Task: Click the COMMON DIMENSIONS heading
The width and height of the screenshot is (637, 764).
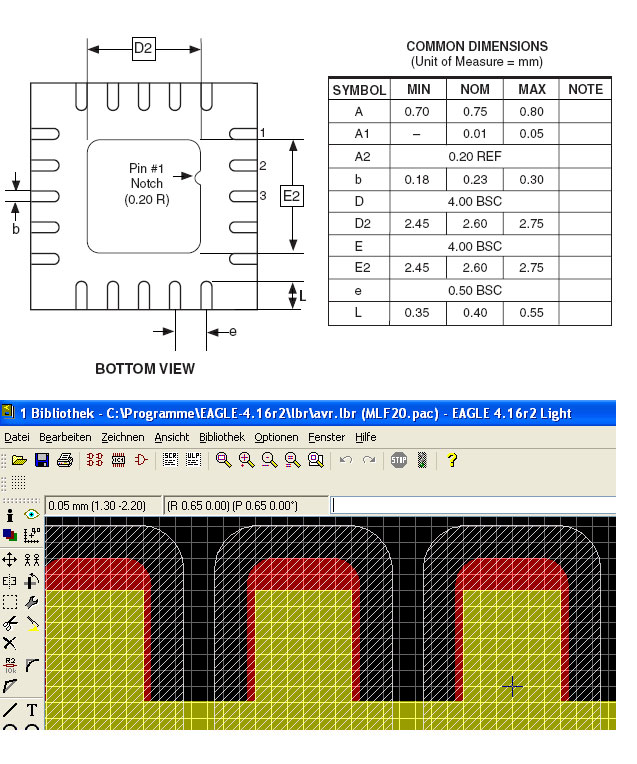Action: click(x=477, y=46)
